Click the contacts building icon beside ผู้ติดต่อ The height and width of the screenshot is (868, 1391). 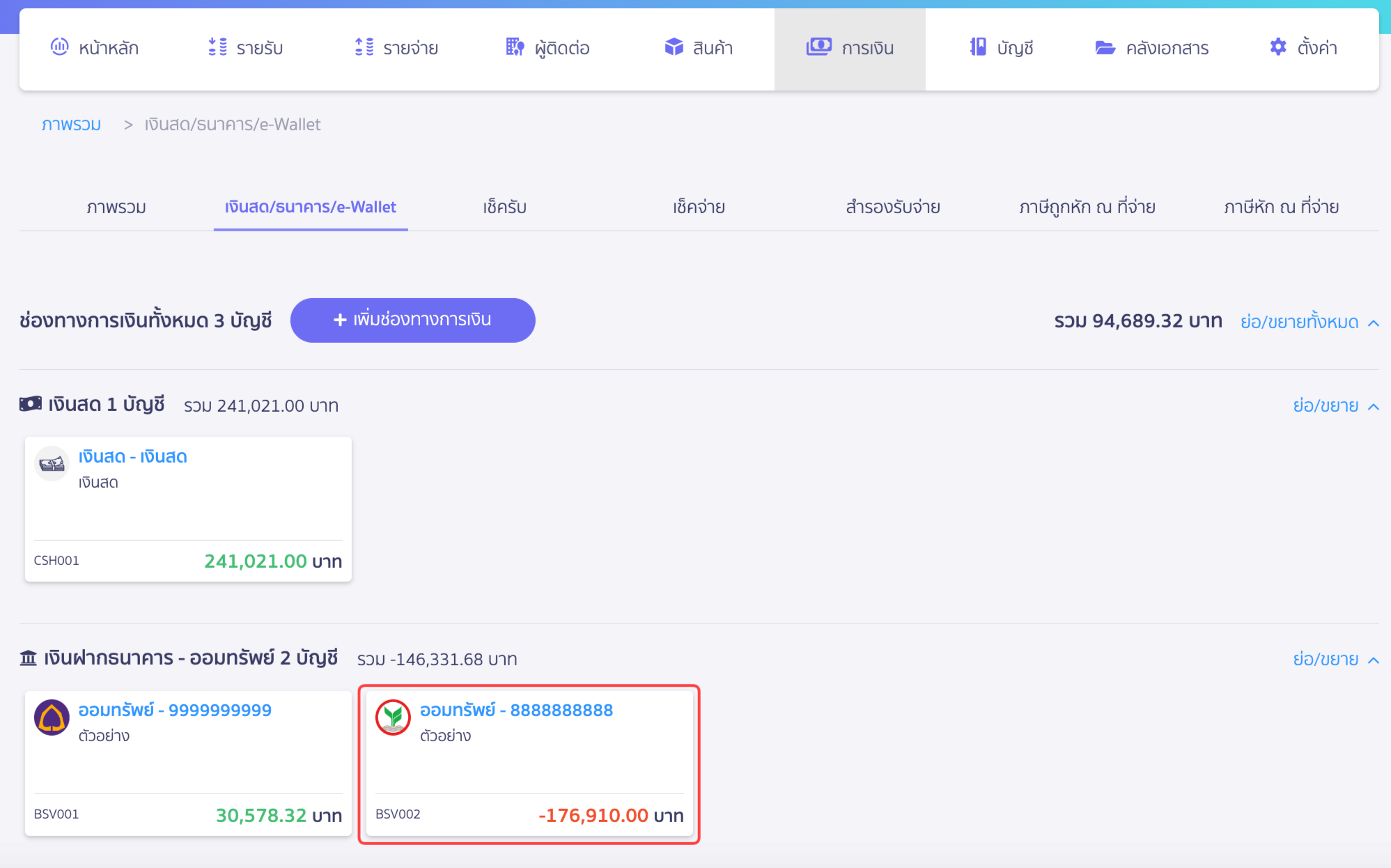[x=515, y=47]
